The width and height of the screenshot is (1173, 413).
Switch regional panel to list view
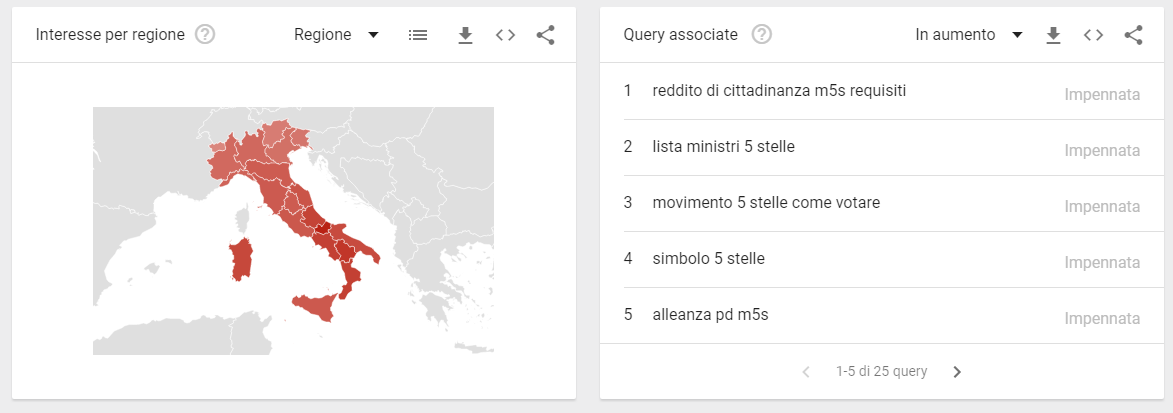point(418,34)
